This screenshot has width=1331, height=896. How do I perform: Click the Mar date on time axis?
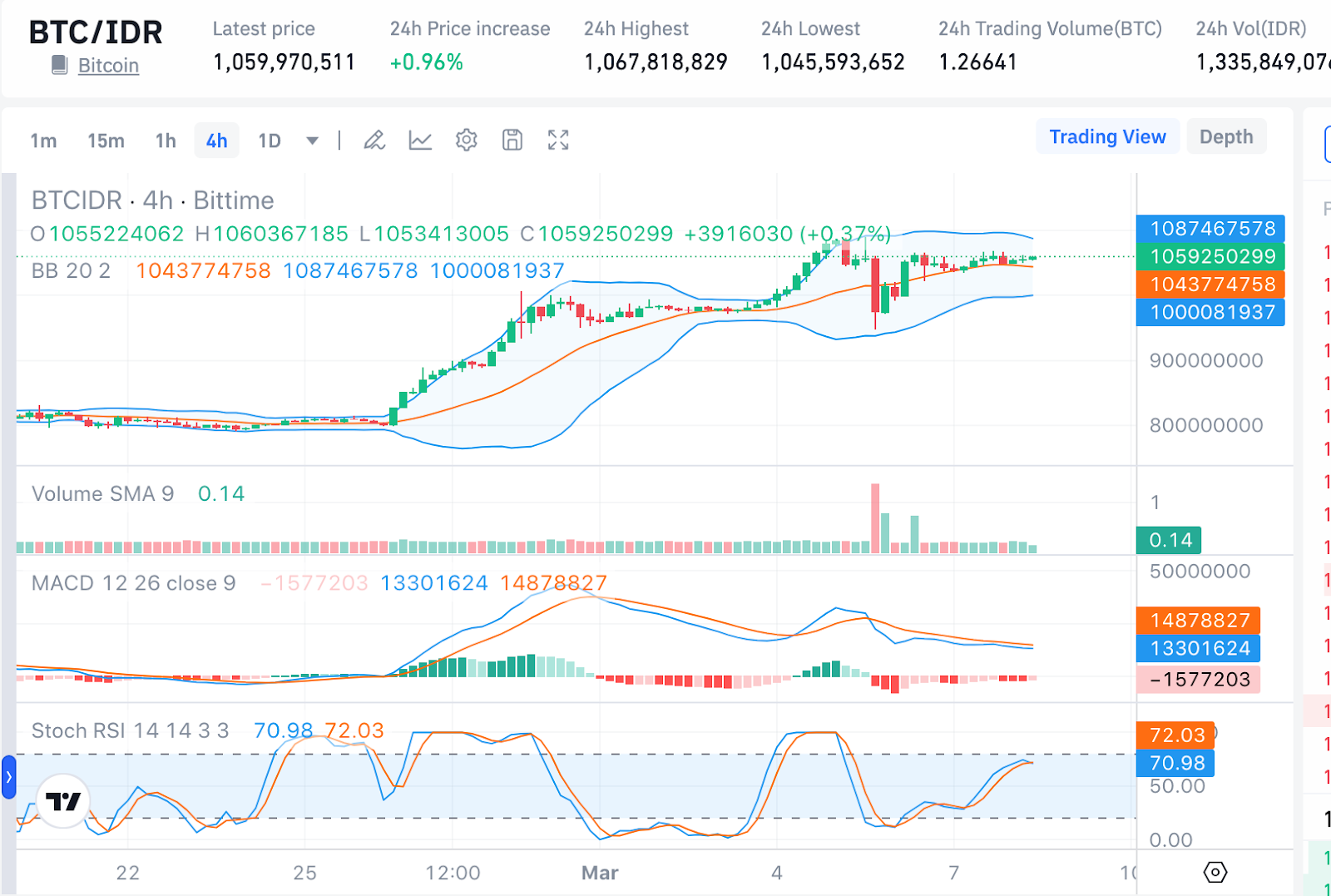click(x=600, y=873)
